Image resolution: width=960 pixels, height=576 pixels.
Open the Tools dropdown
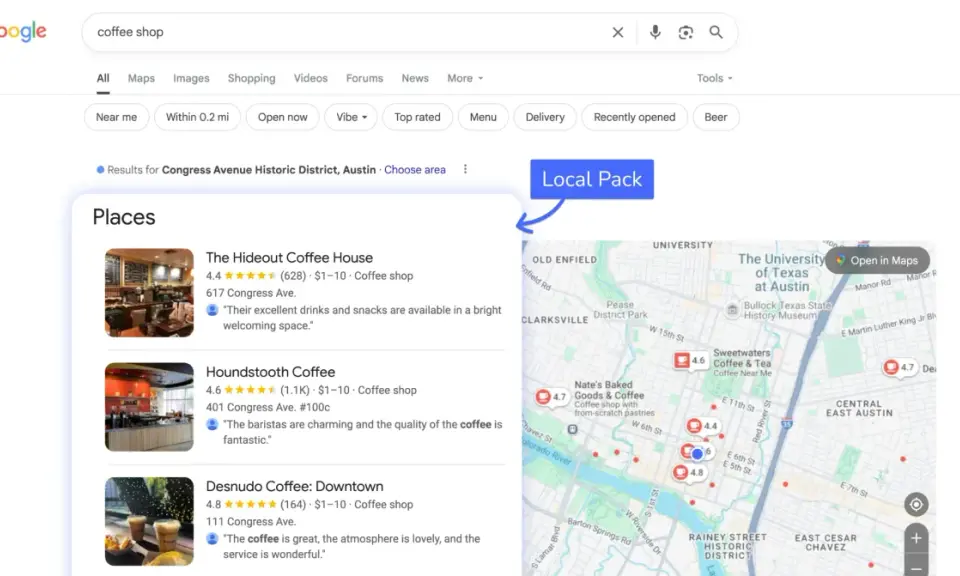click(714, 78)
